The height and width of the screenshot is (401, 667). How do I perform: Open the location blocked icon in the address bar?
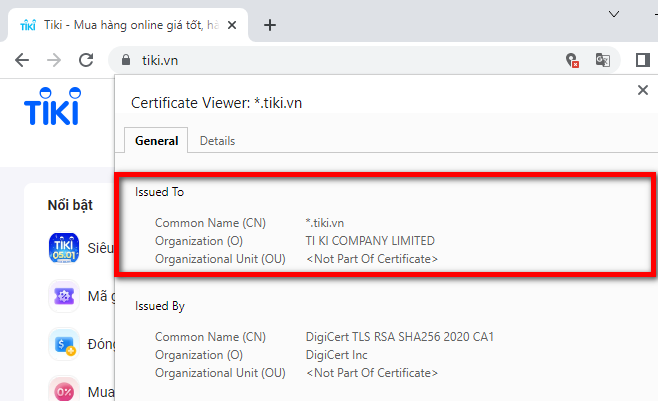pyautogui.click(x=572, y=60)
